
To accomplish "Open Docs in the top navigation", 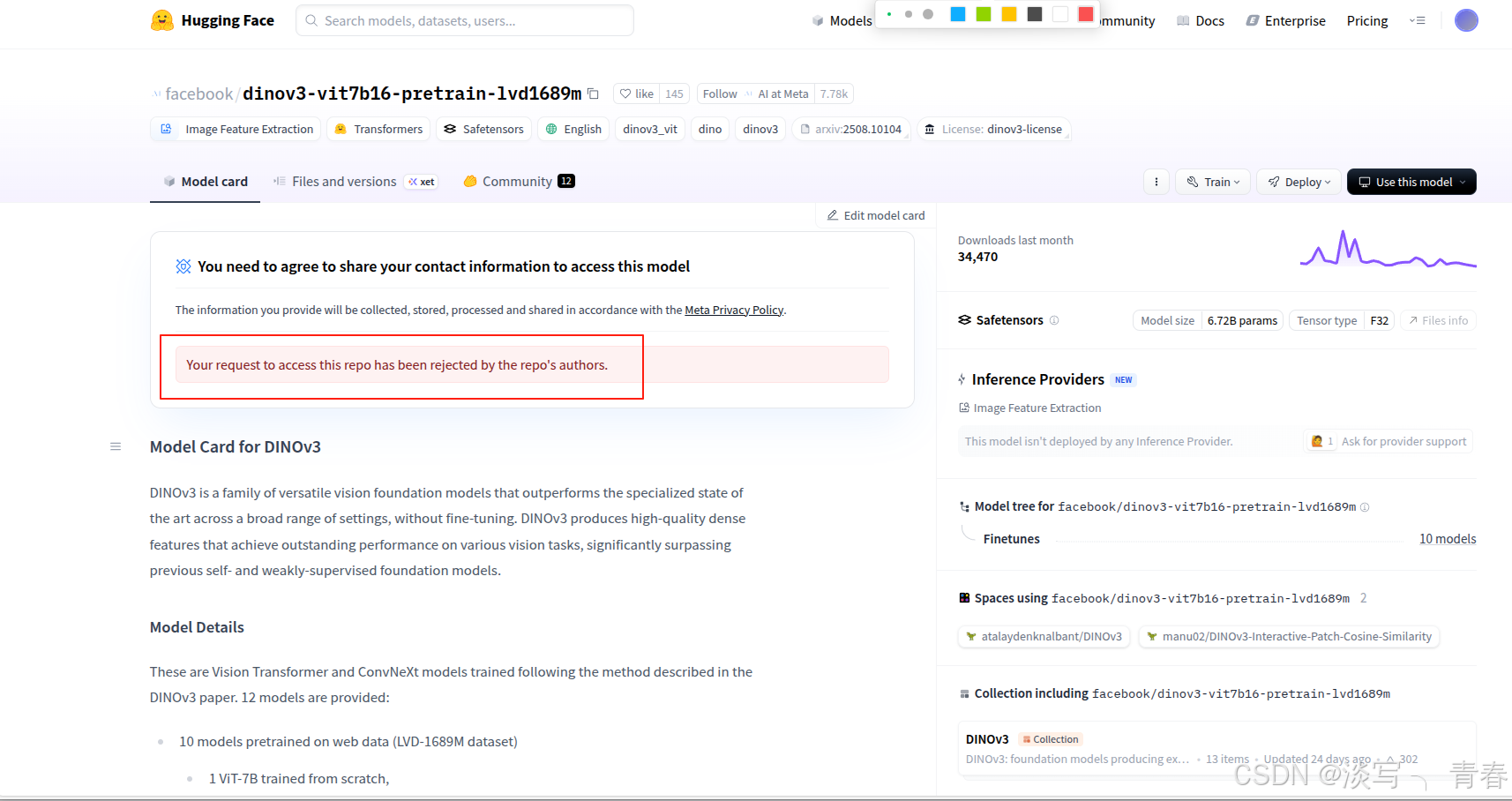I will 1201,20.
